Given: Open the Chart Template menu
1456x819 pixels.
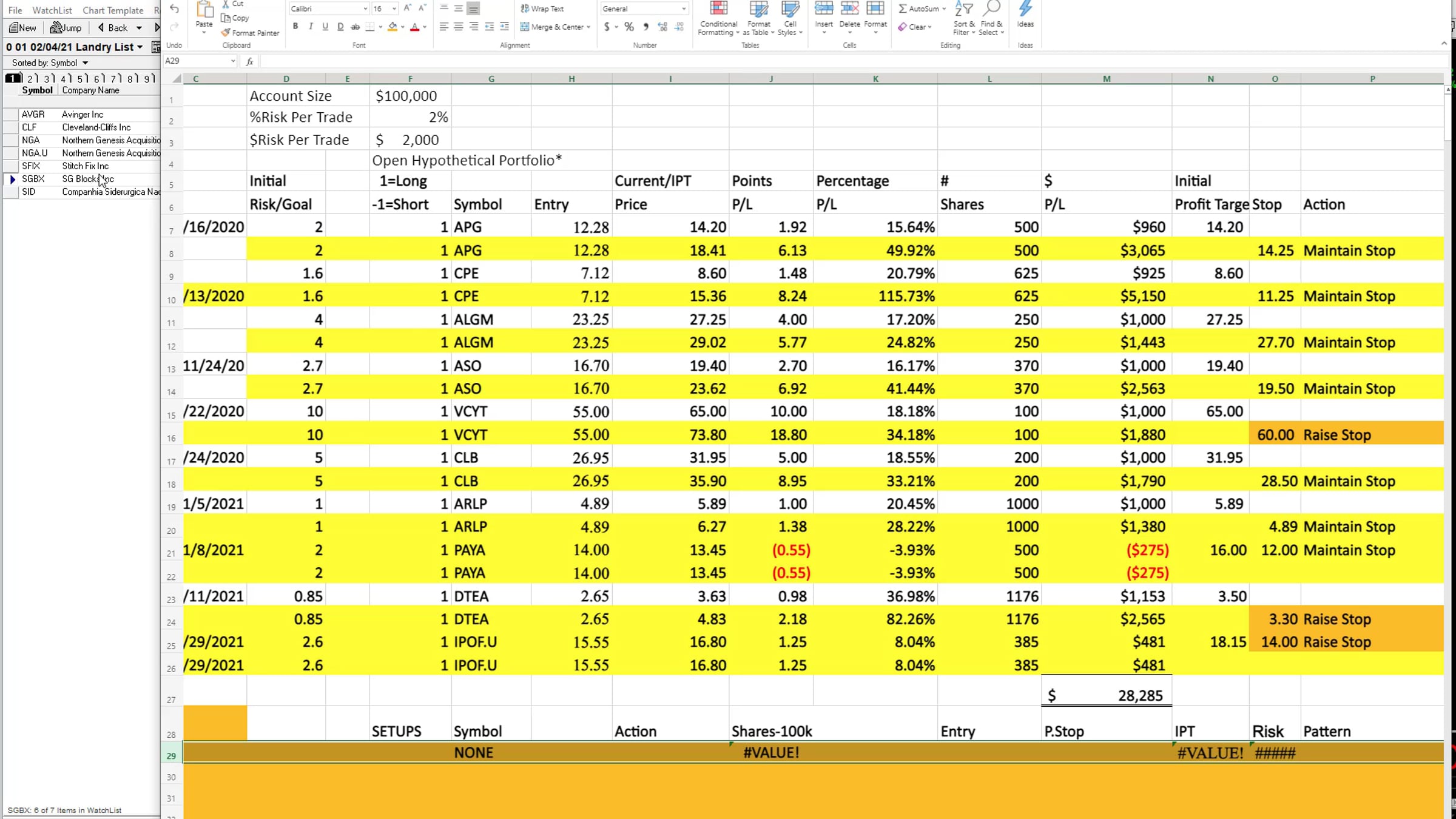Looking at the screenshot, I should [113, 10].
